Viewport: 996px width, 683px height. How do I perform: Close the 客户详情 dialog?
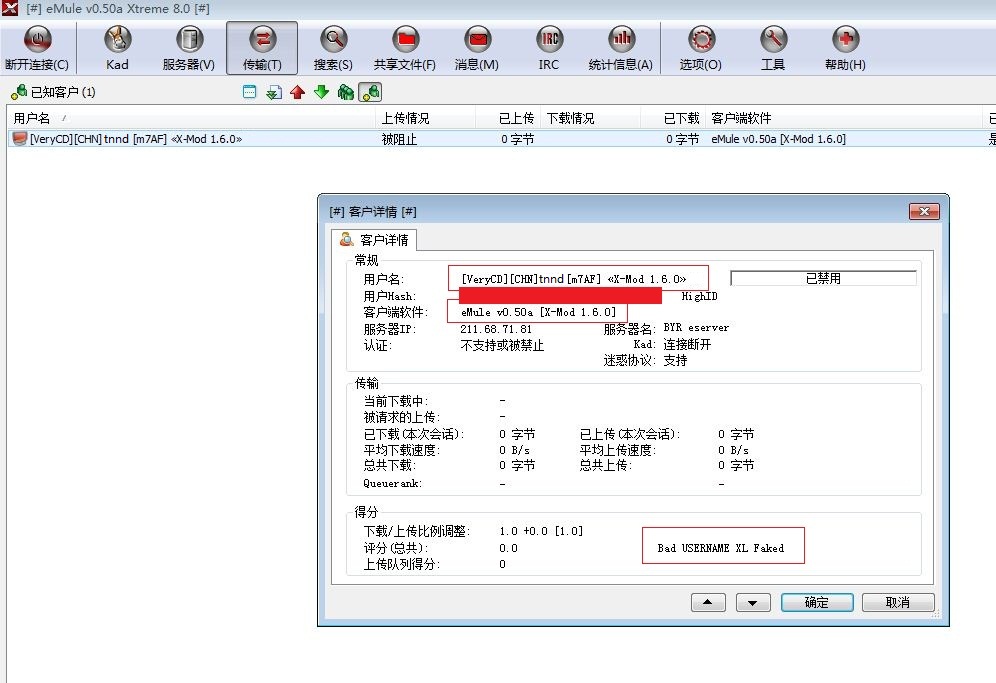pyautogui.click(x=924, y=212)
